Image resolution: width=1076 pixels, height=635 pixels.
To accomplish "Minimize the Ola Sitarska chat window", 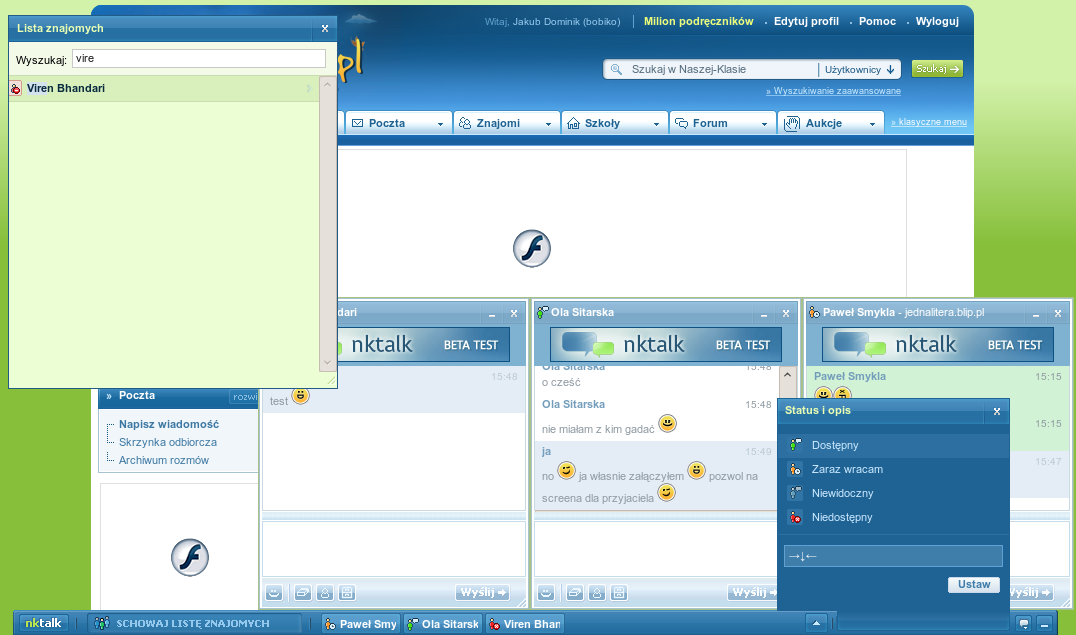I will (764, 314).
